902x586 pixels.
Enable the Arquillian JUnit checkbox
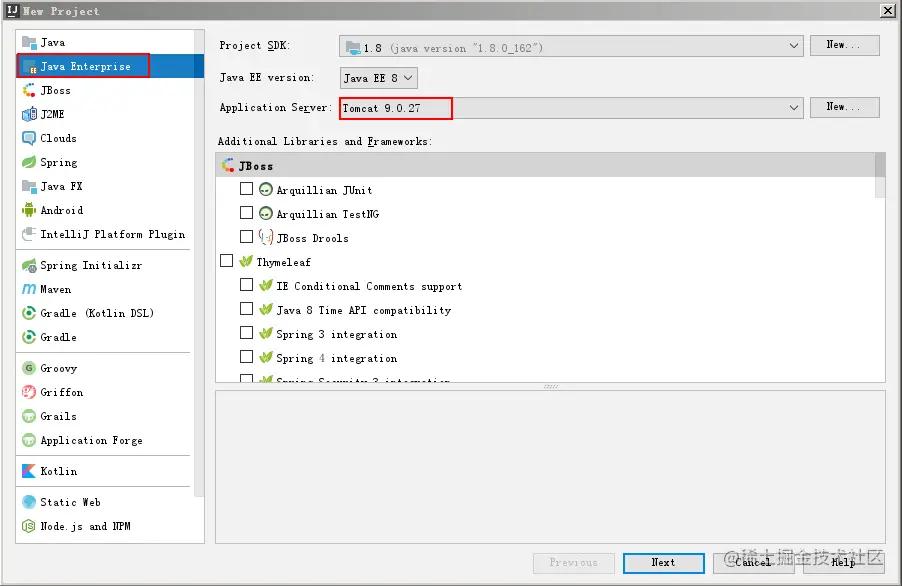click(x=246, y=189)
